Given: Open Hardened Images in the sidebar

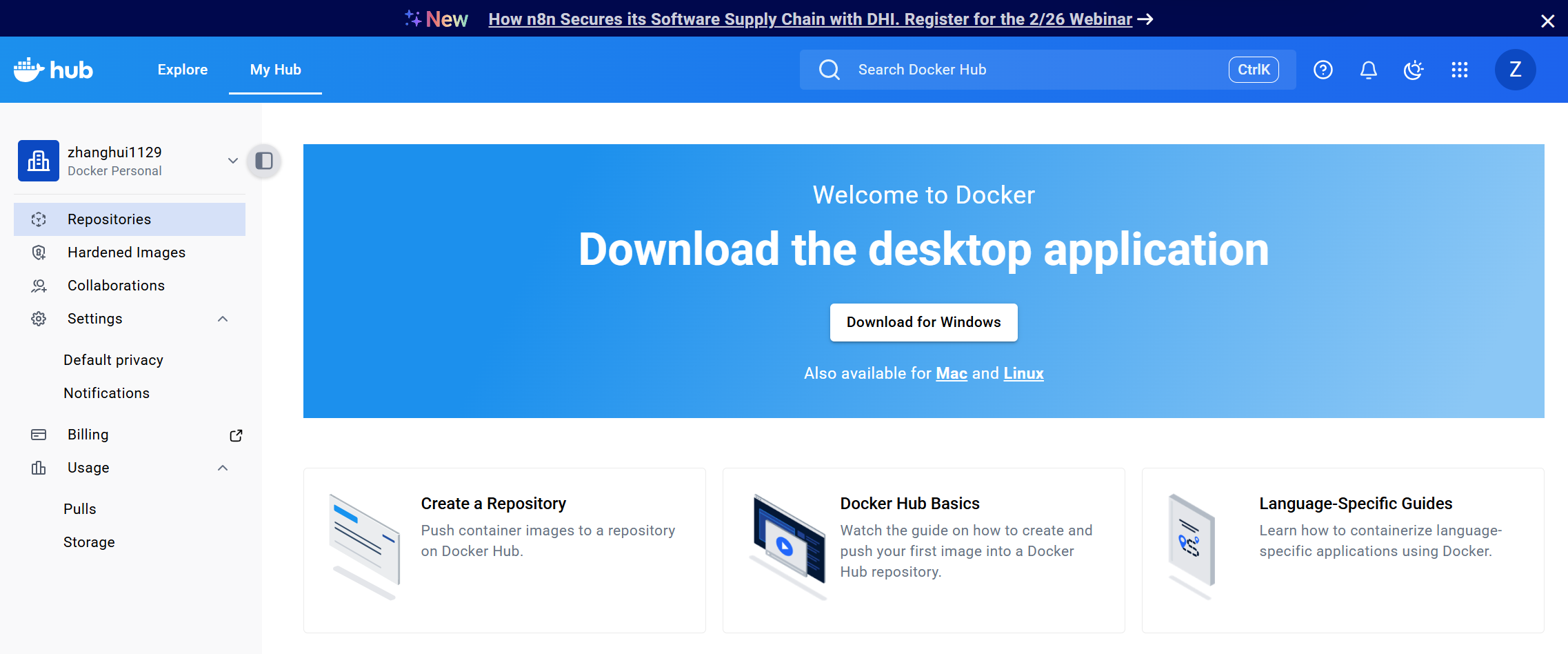Looking at the screenshot, I should click(130, 252).
